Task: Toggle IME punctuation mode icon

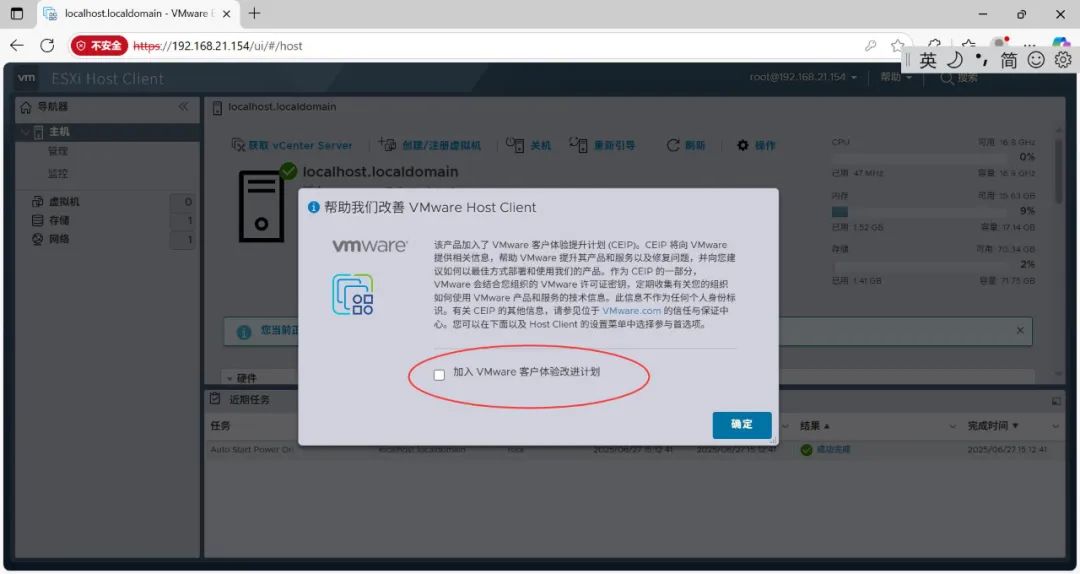Action: pyautogui.click(x=982, y=60)
